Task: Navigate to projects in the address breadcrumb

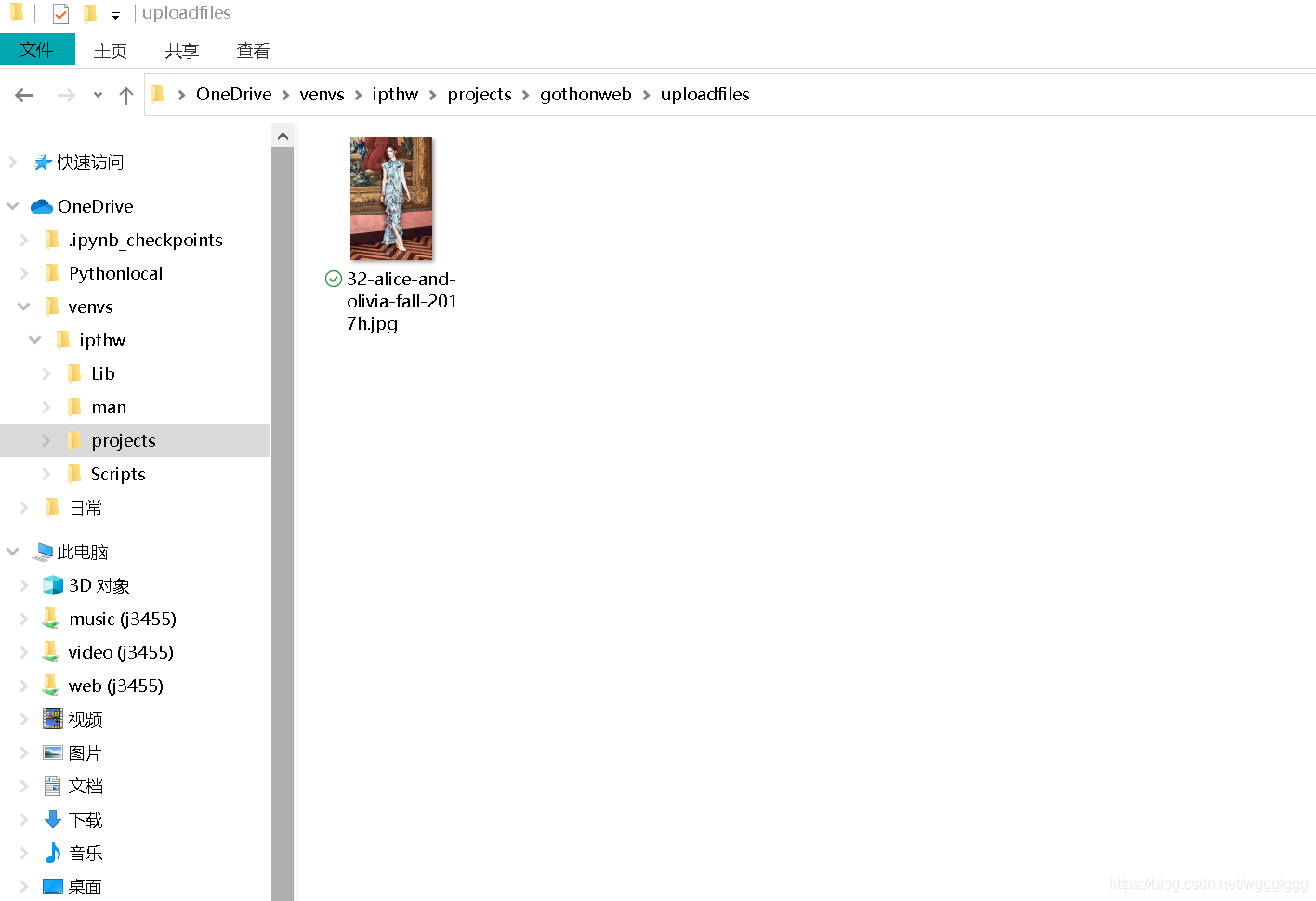Action: pos(480,94)
